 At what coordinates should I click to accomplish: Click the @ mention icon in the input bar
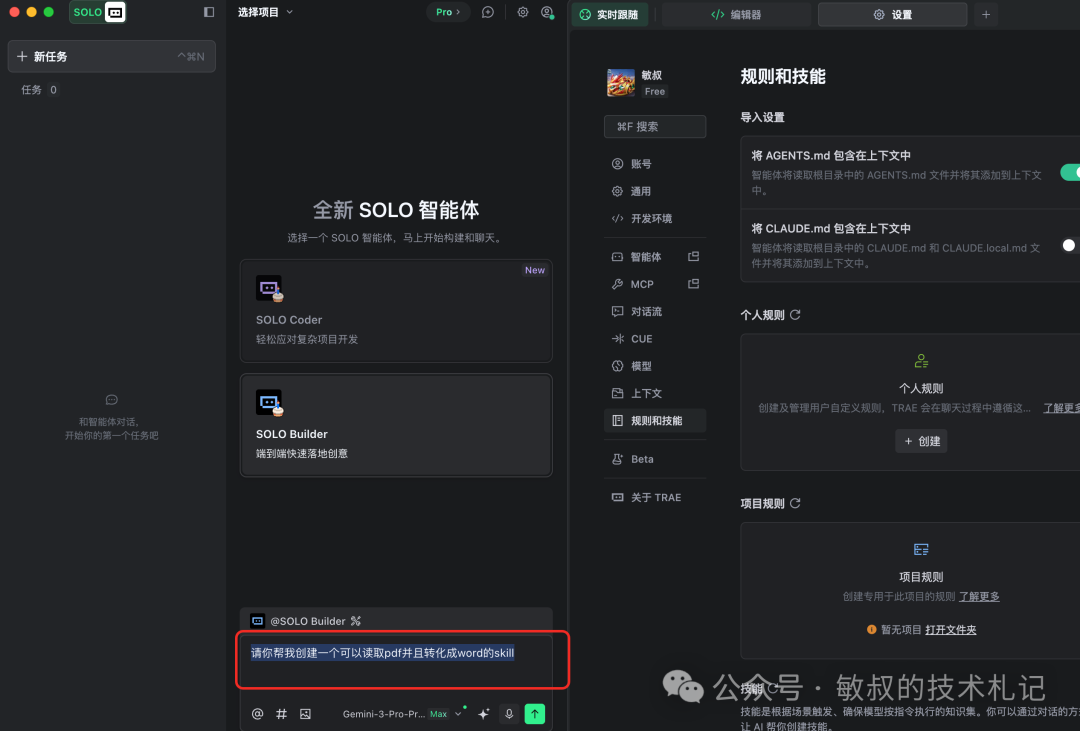pyautogui.click(x=257, y=713)
